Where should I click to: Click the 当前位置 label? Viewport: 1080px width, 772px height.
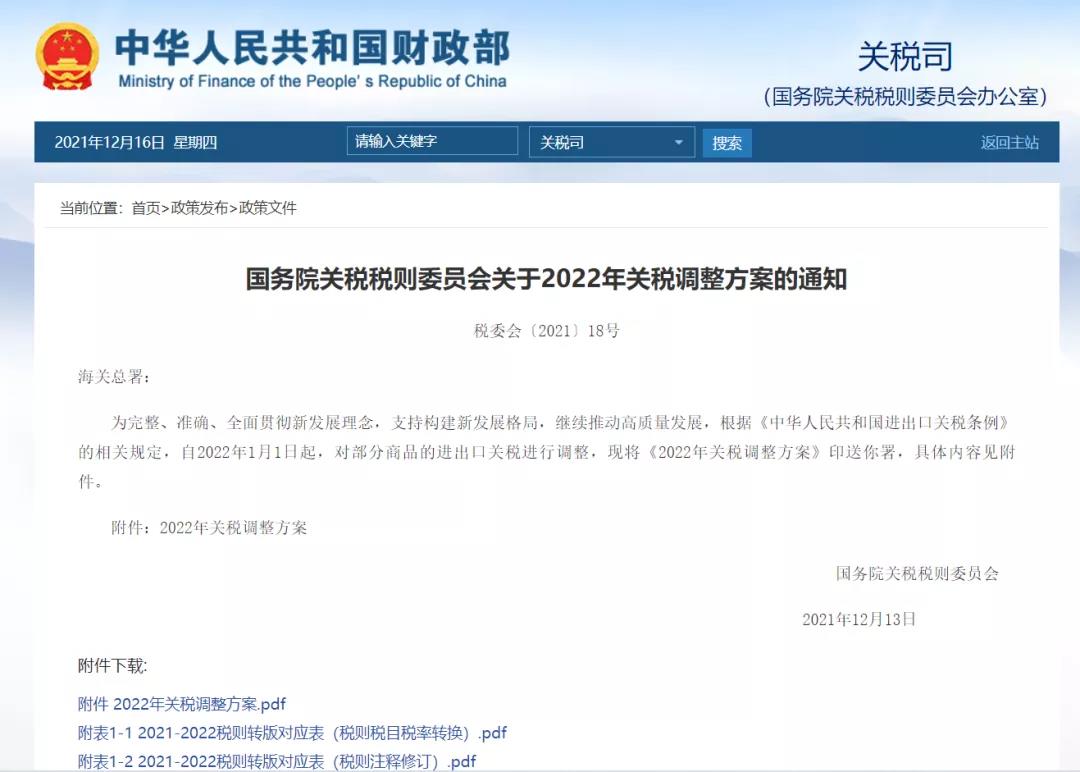coord(91,208)
